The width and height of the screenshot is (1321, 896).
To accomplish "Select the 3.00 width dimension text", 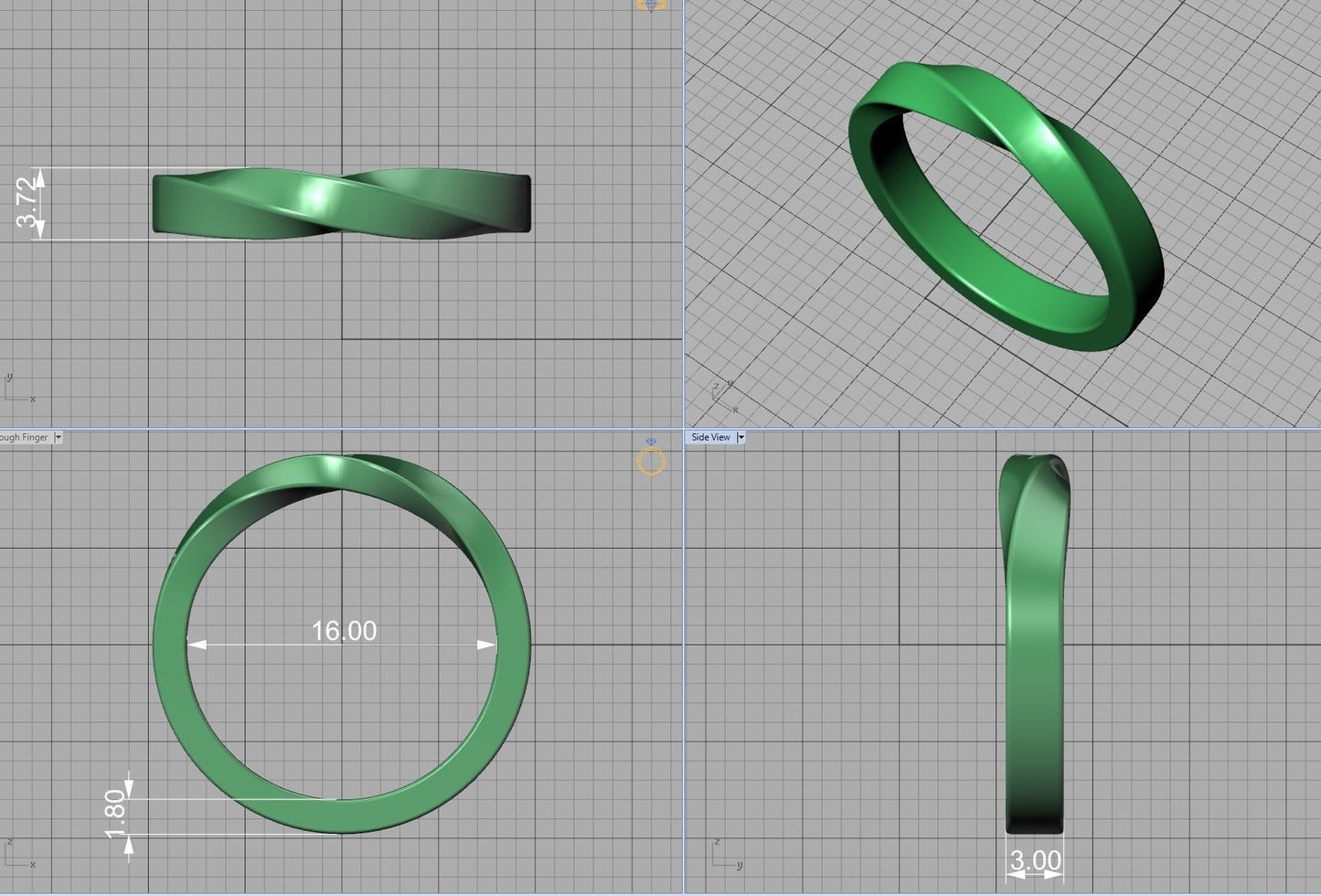I will point(1035,861).
